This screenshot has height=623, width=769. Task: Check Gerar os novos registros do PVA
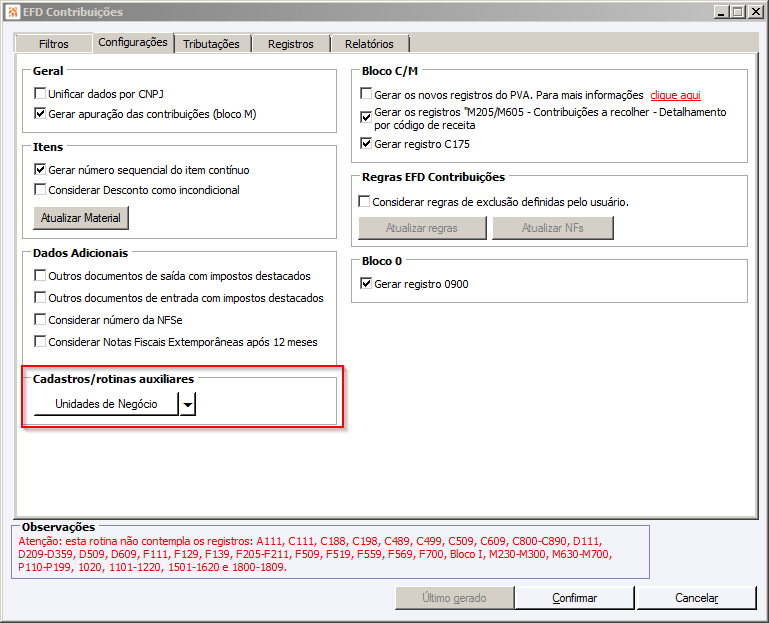[x=366, y=93]
